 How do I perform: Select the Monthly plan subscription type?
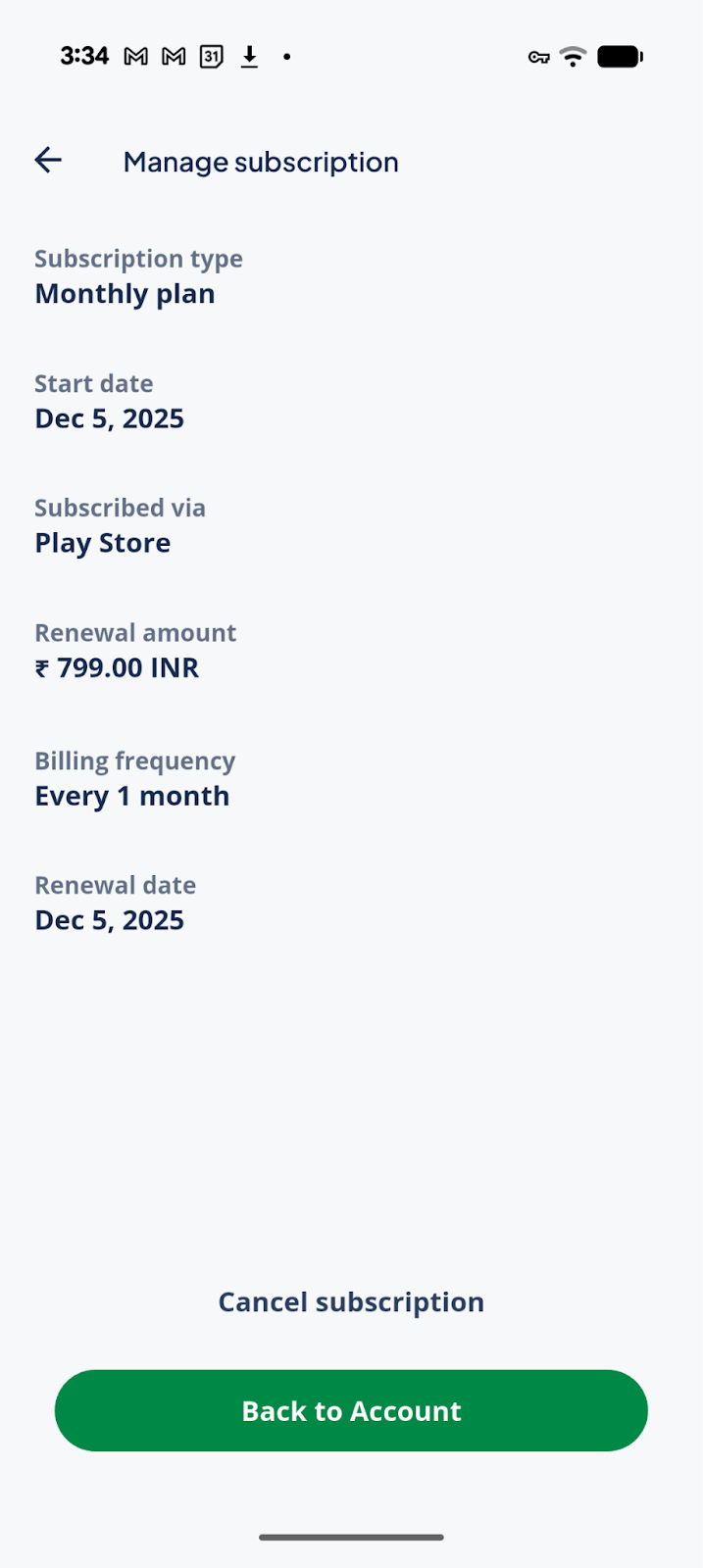(125, 294)
